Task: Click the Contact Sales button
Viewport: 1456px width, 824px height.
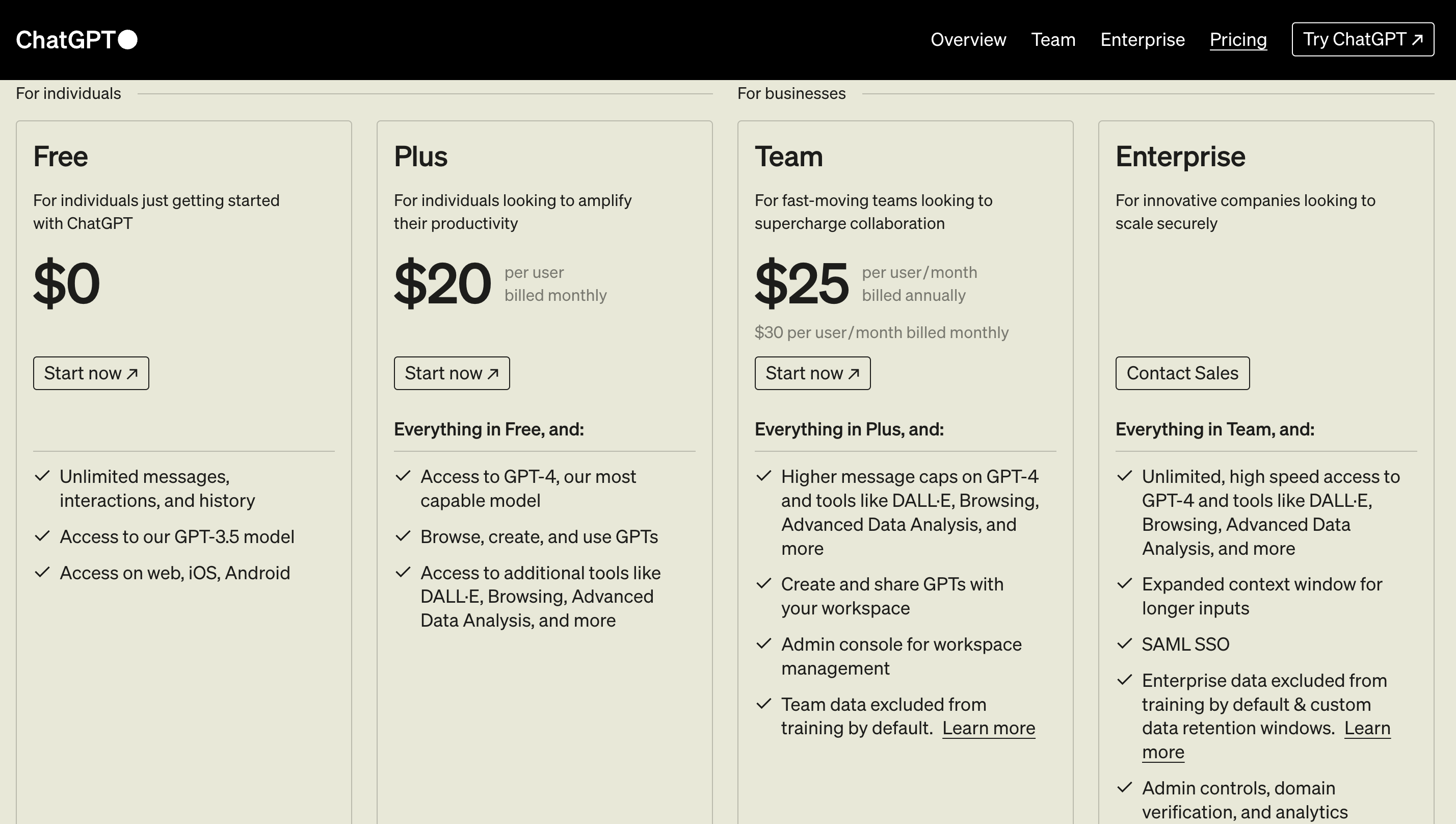Action: [x=1182, y=373]
